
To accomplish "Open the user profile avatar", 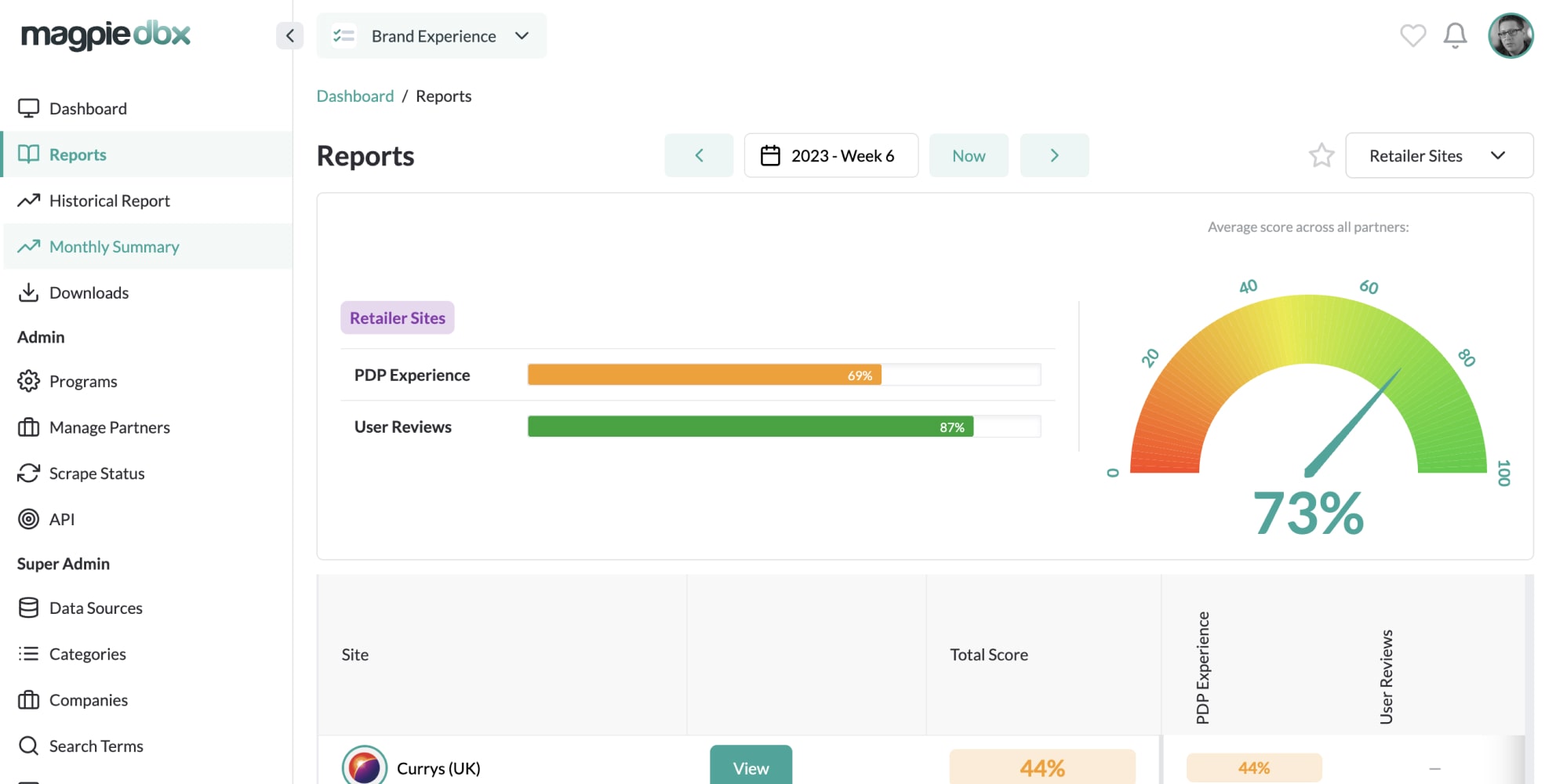I will (x=1511, y=35).
